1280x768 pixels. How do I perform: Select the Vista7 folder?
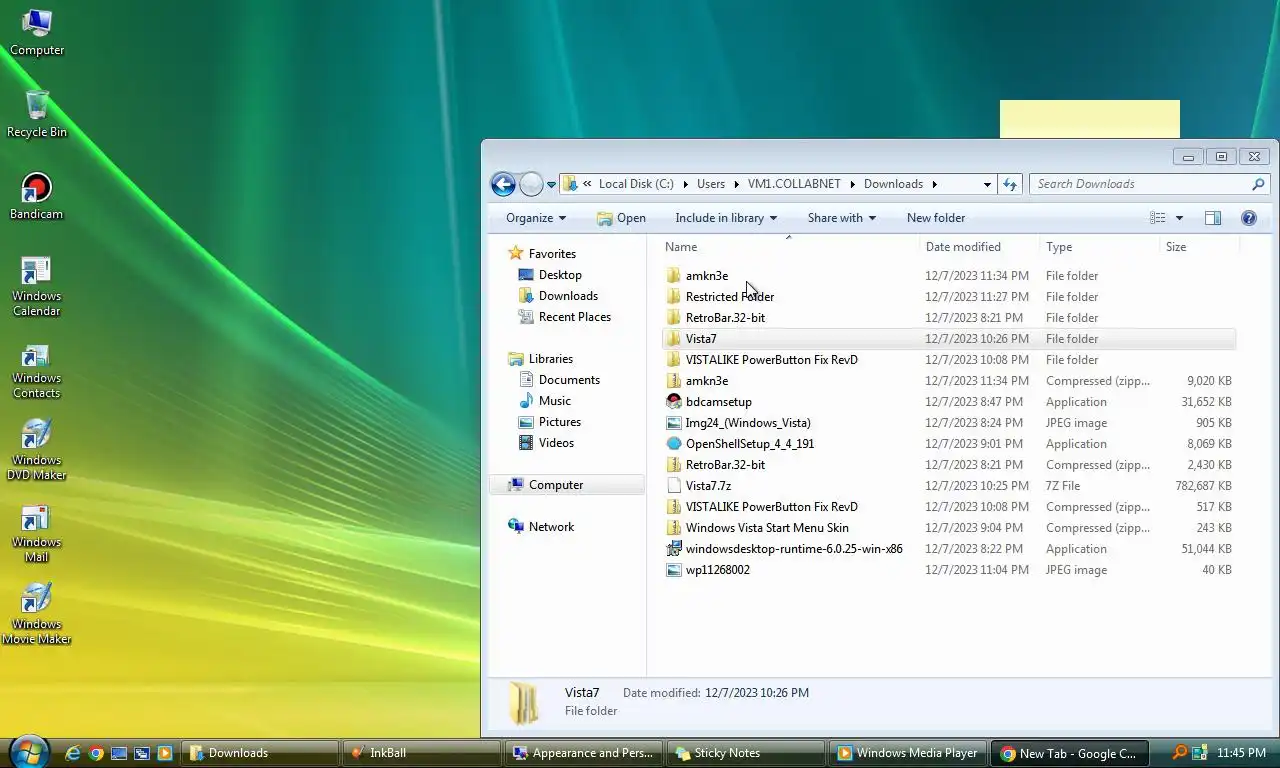[949, 339]
